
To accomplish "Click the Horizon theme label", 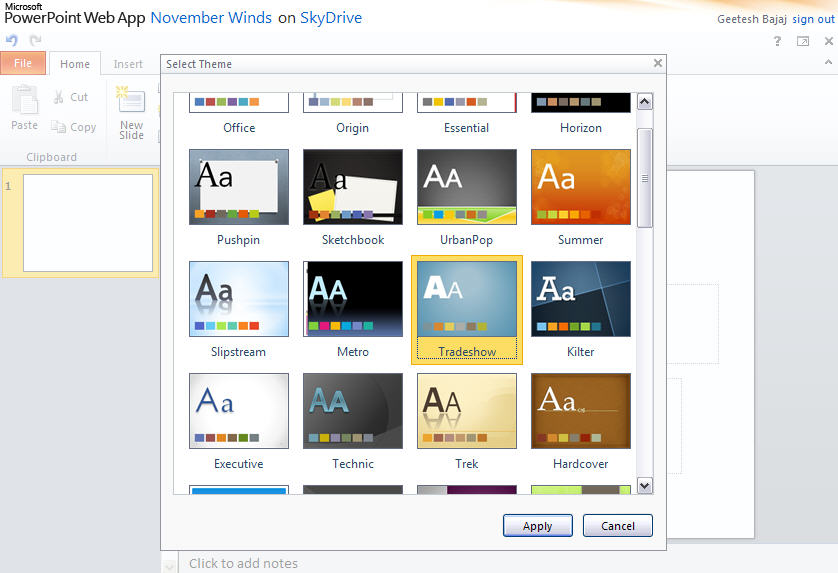I will (581, 128).
